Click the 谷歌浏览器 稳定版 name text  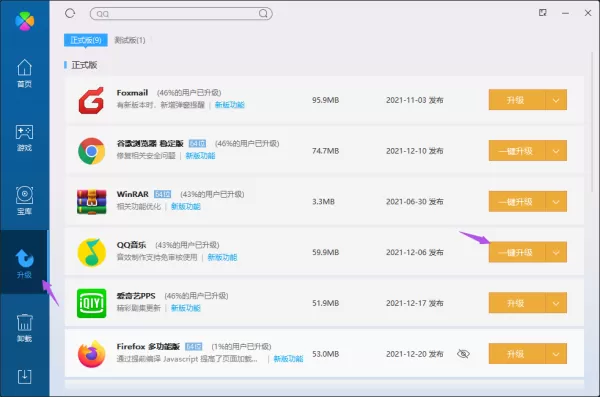[x=150, y=144]
